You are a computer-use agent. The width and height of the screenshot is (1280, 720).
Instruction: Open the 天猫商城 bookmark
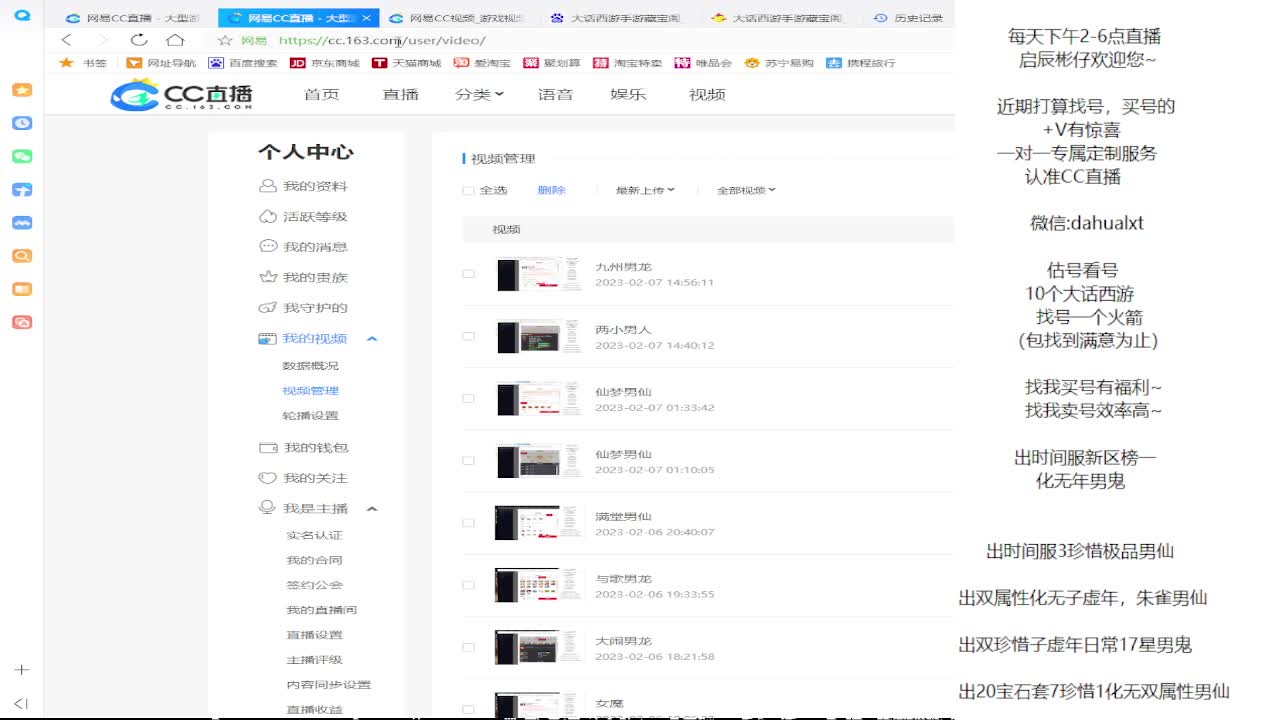tap(406, 63)
